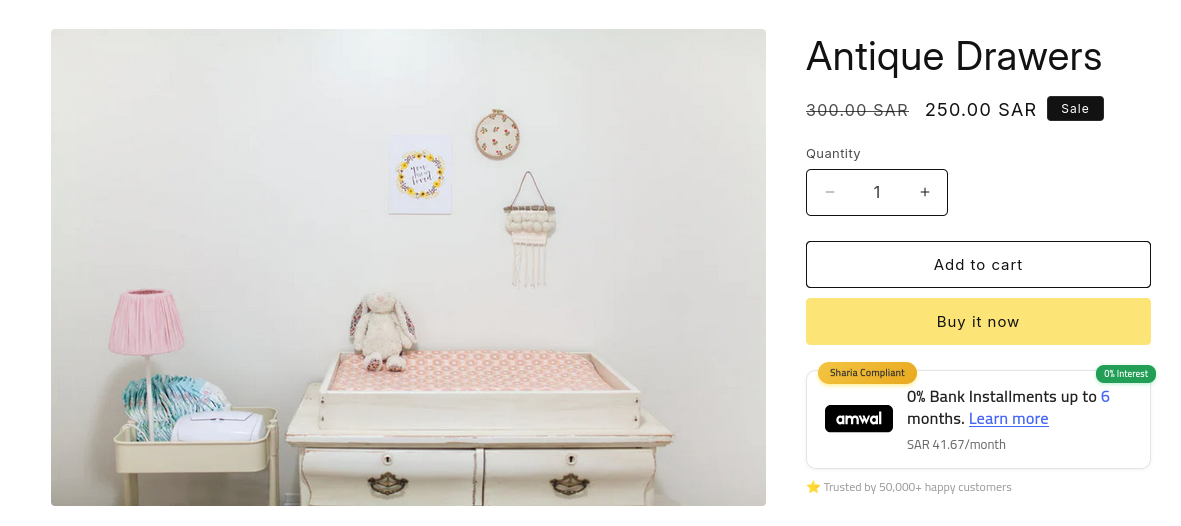Click the blue 6 months number
This screenshot has width=1181, height=526.
tap(1105, 396)
